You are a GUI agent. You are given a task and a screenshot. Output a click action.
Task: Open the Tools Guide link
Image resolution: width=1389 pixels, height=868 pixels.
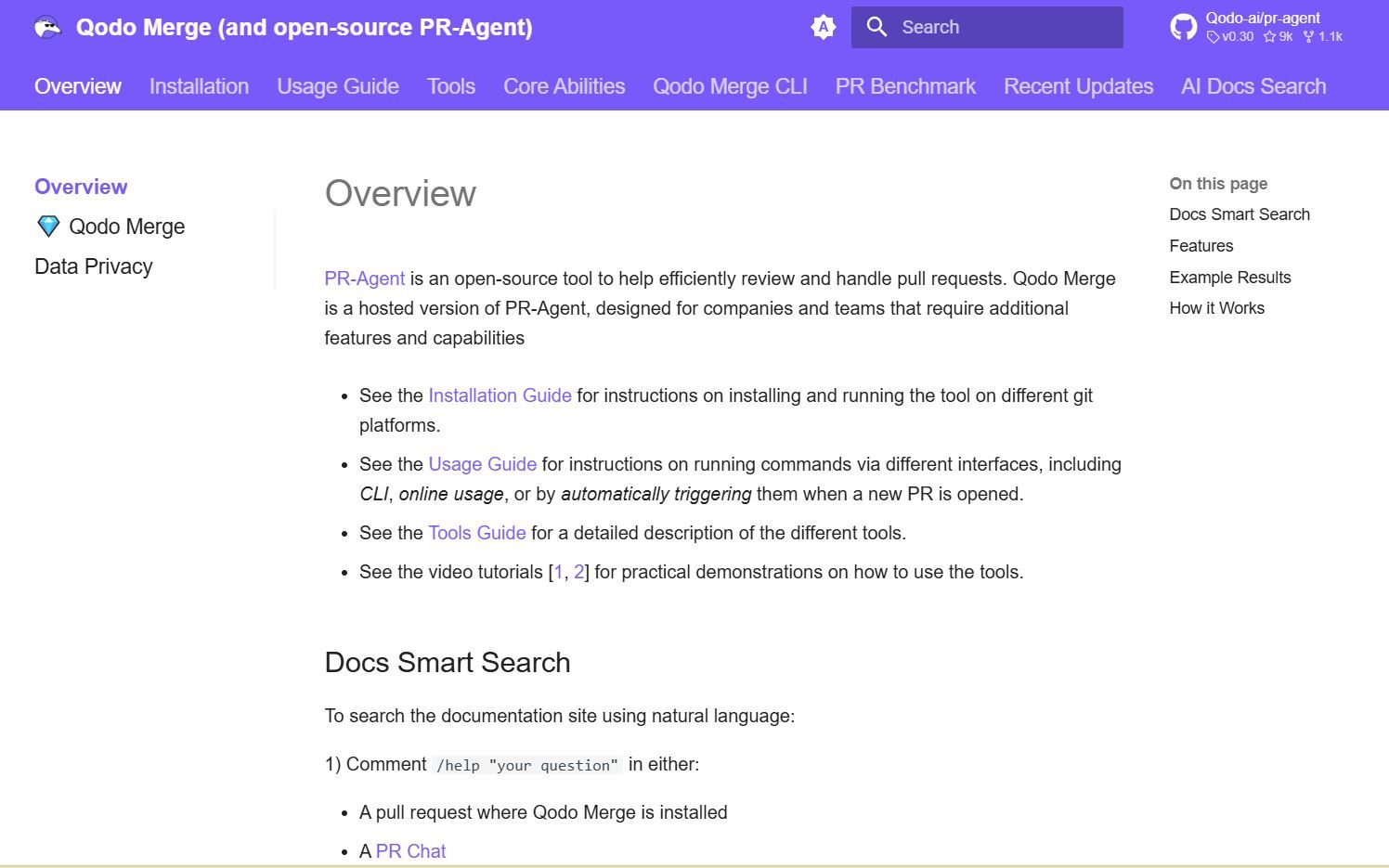477,533
